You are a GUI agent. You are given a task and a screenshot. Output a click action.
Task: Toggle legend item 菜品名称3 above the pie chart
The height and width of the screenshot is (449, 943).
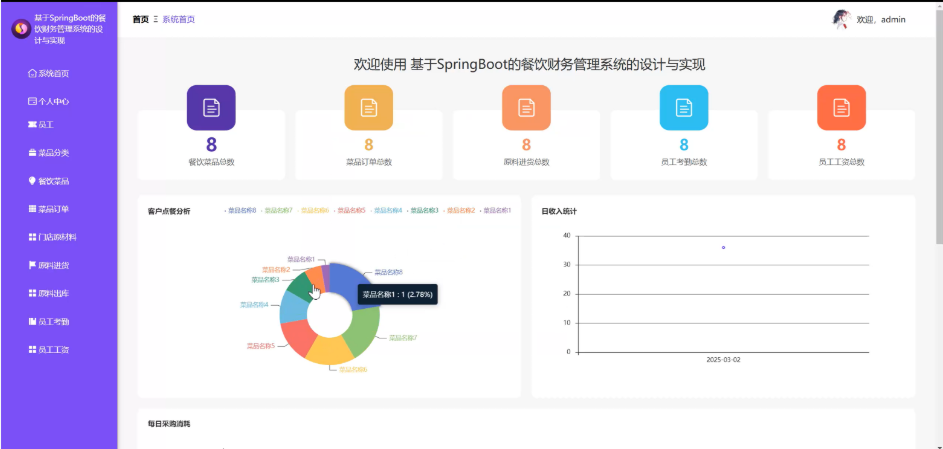click(x=422, y=211)
